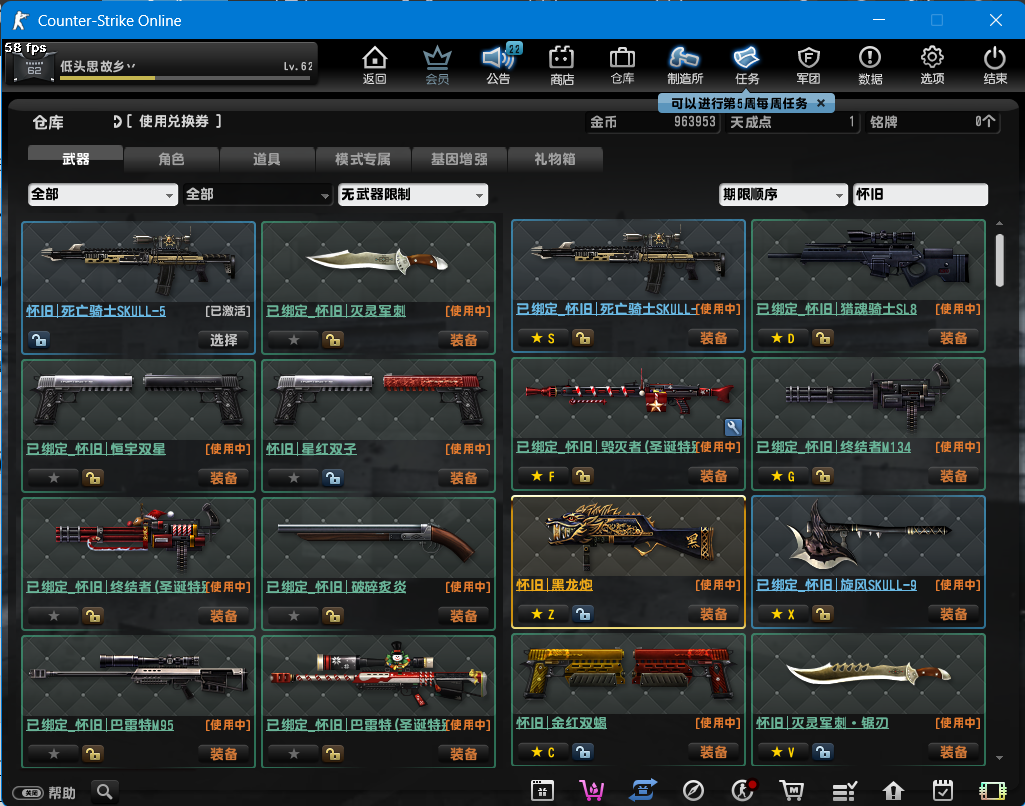The image size is (1025, 806).
Task: Expand the player name 低头思故乡 dropdown arrow
Action: [x=131, y=66]
